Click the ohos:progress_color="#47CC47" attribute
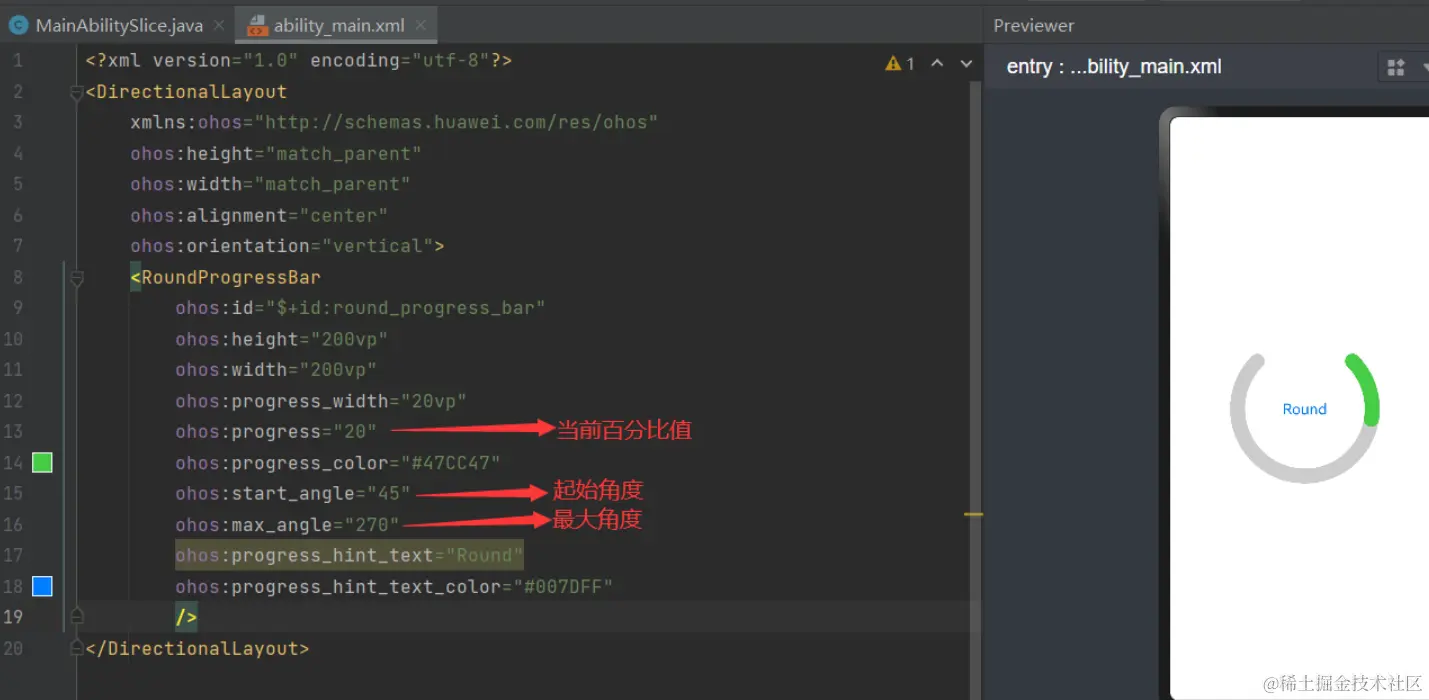The image size is (1429, 700). point(337,463)
